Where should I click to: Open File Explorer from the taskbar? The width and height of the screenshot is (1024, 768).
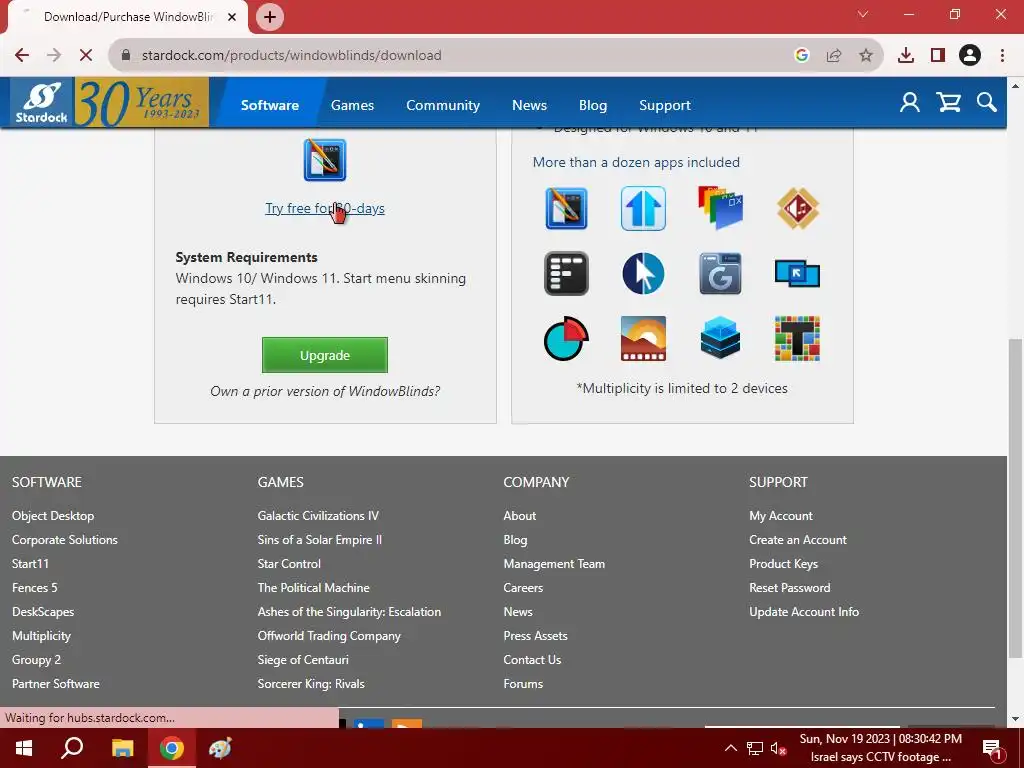tap(122, 748)
